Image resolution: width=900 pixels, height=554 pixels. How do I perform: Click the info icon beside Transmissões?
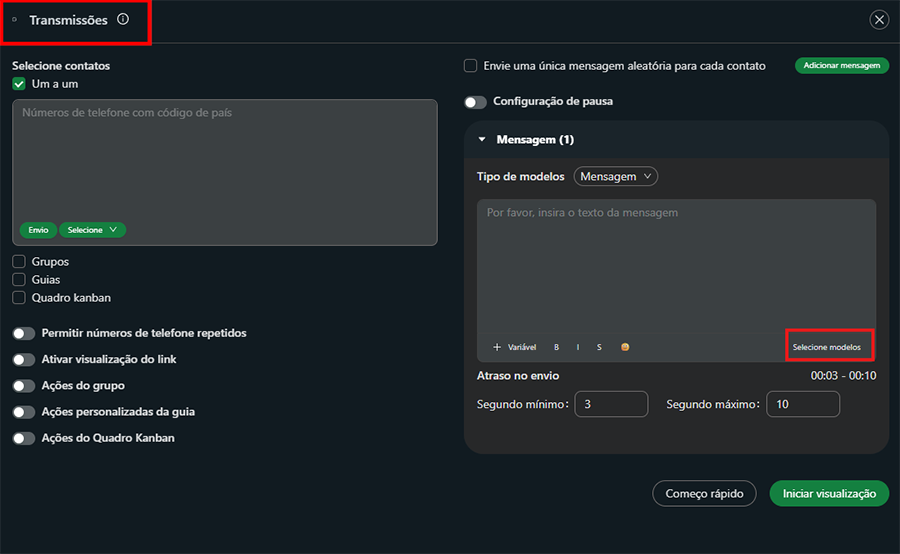pos(123,19)
